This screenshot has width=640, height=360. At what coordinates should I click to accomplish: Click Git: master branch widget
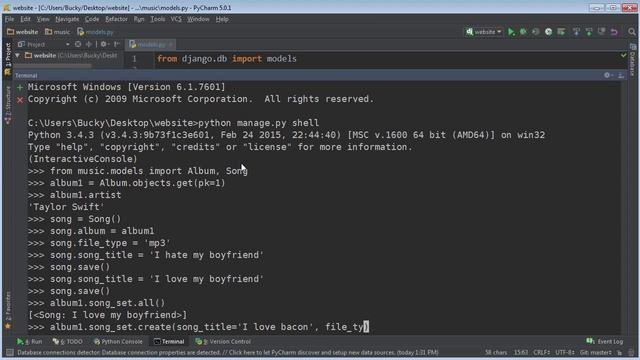pyautogui.click(x=596, y=352)
